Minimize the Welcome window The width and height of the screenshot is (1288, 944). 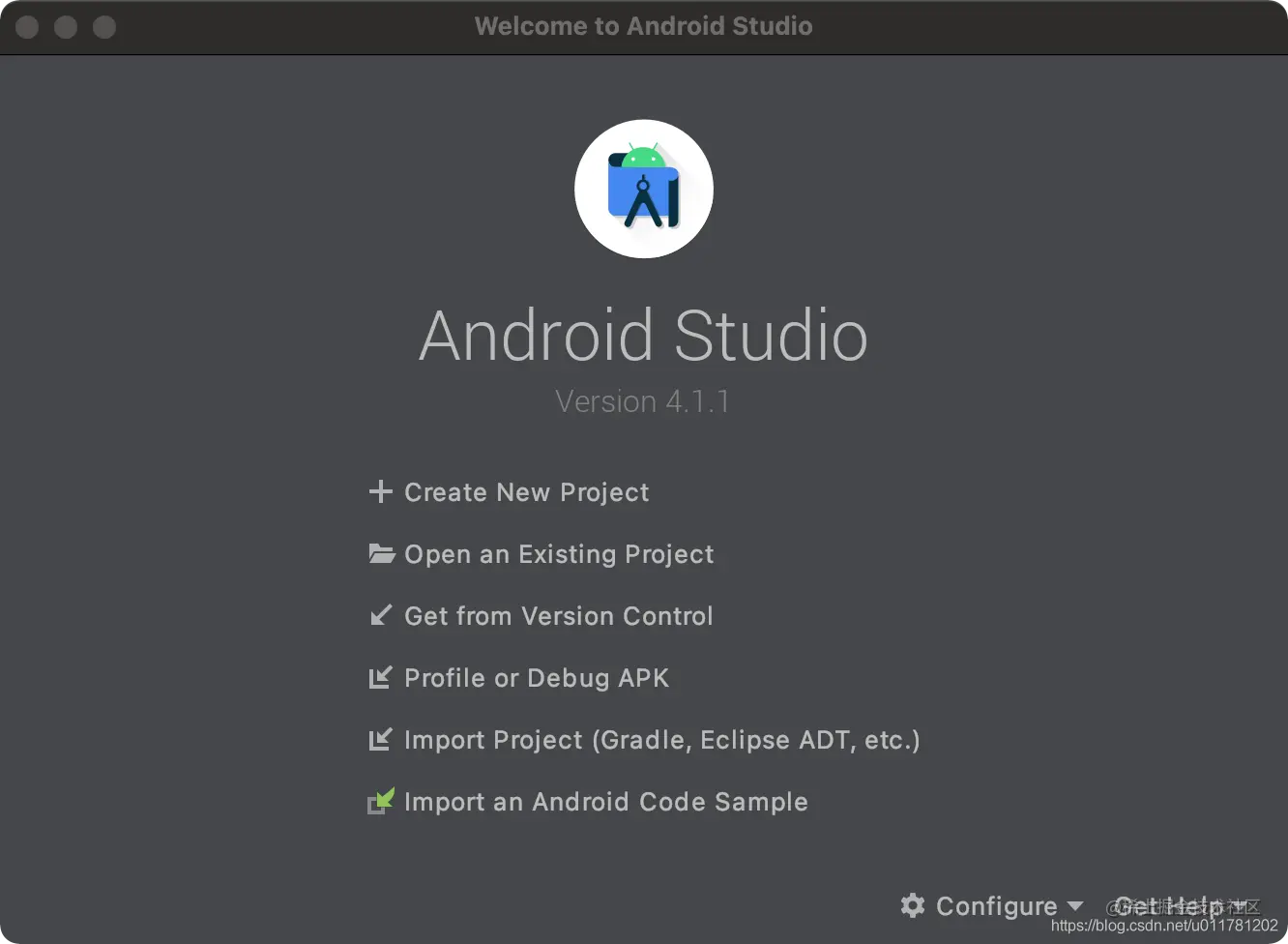coord(66,27)
